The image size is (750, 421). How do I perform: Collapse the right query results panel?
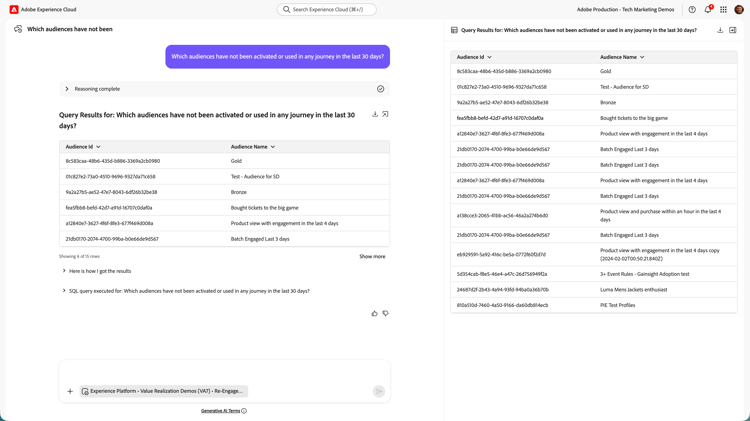(733, 30)
